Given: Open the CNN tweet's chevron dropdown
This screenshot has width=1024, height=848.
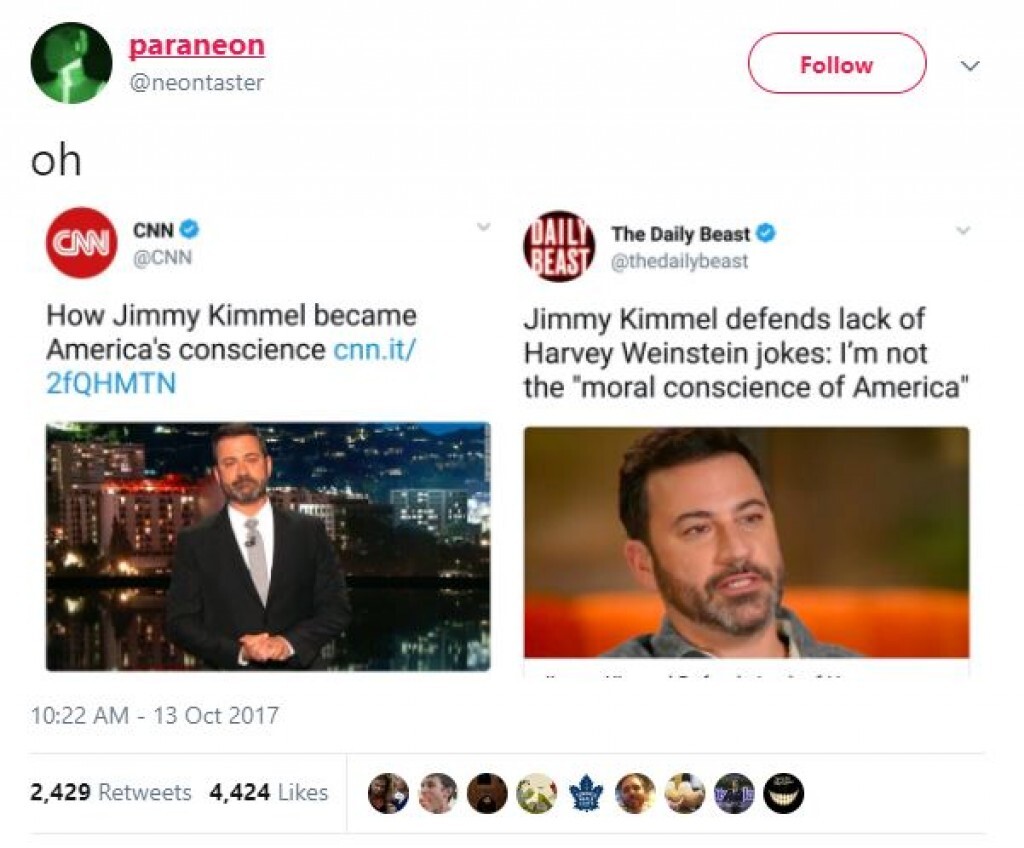Looking at the screenshot, I should (x=483, y=227).
